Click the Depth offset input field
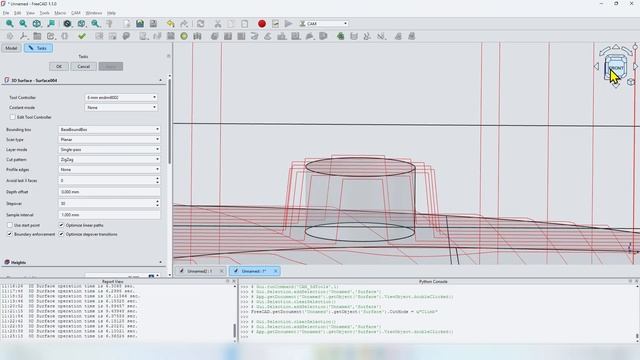640x360 pixels. [109, 192]
